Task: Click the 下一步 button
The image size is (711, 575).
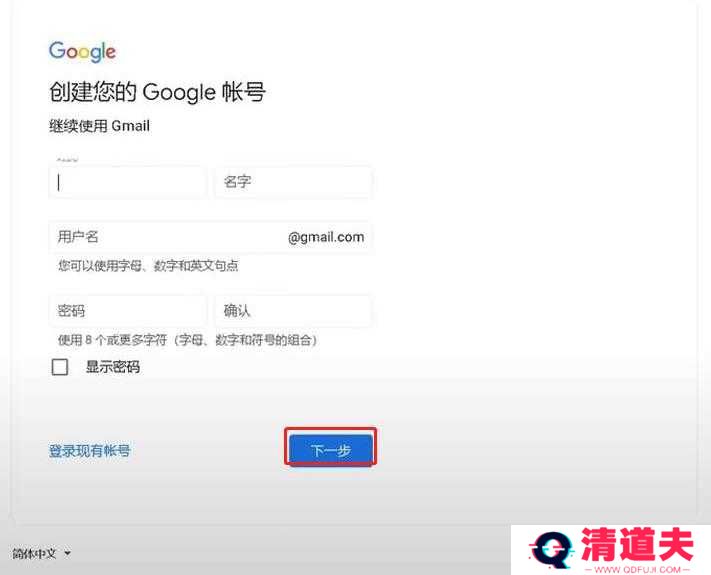Action: [x=331, y=449]
